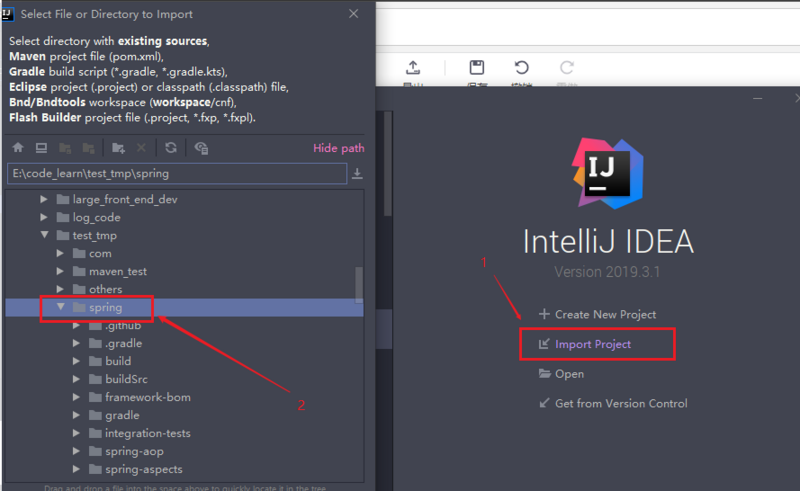Screen dimensions: 800x491
Task: Select the gradle folder
Action: pyautogui.click(x=122, y=415)
